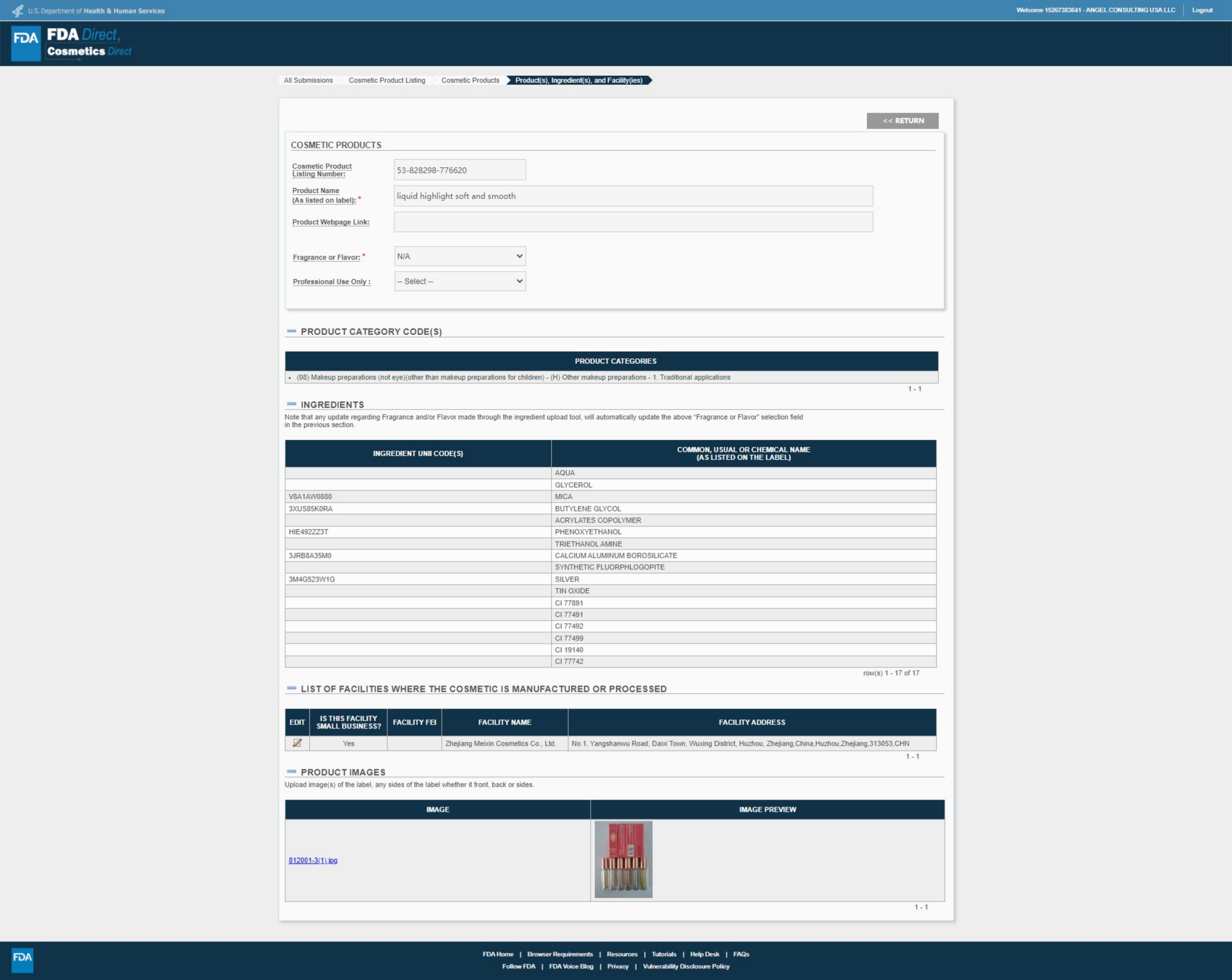Collapse the List of Facilities section

291,688
